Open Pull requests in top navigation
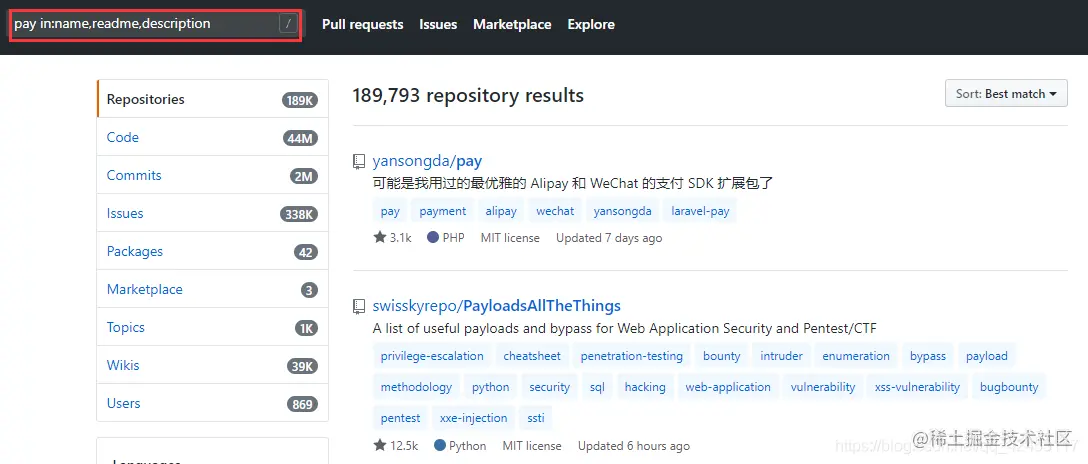 [x=362, y=24]
